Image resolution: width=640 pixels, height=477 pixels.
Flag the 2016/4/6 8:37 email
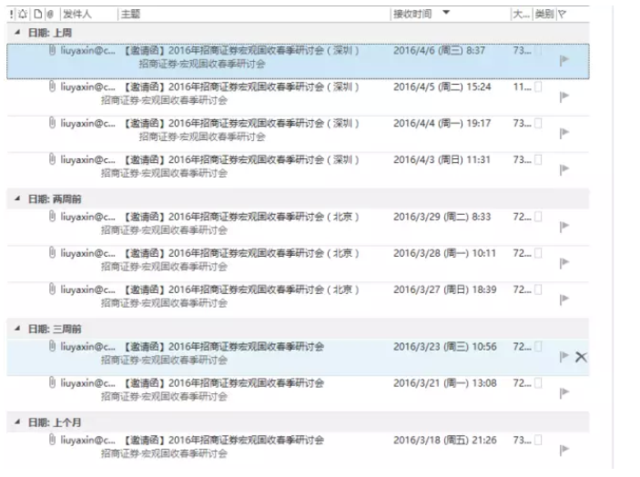[x=563, y=60]
